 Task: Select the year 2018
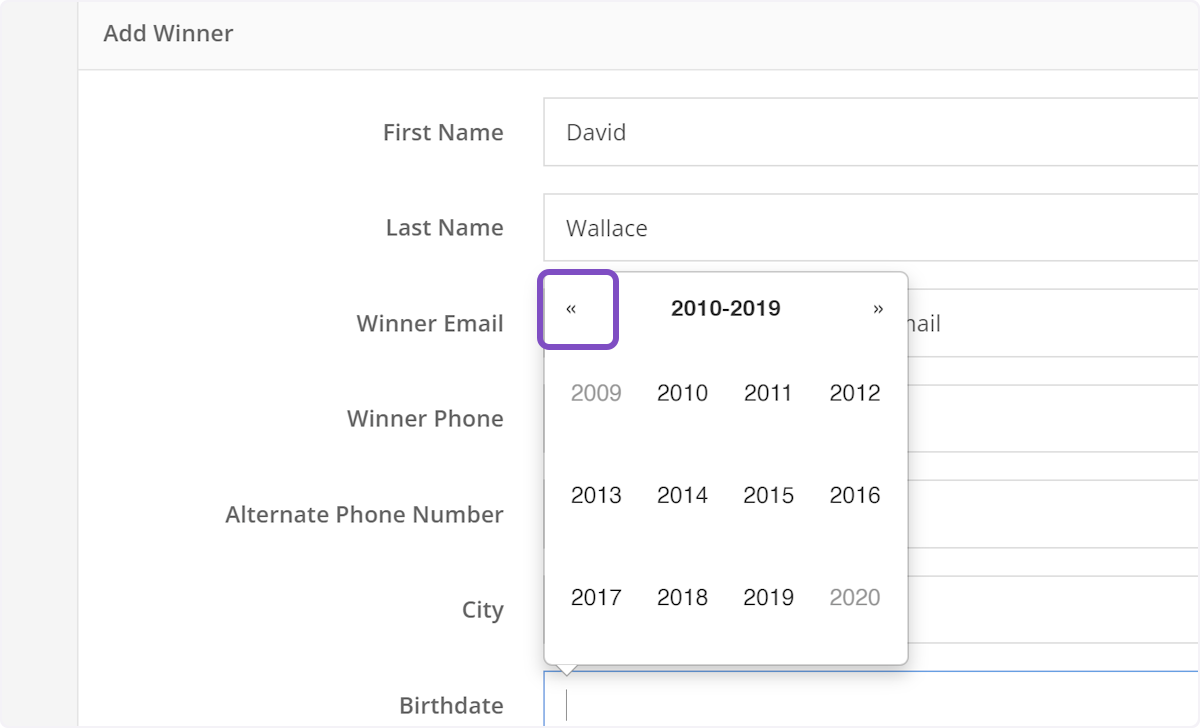pyautogui.click(x=682, y=597)
